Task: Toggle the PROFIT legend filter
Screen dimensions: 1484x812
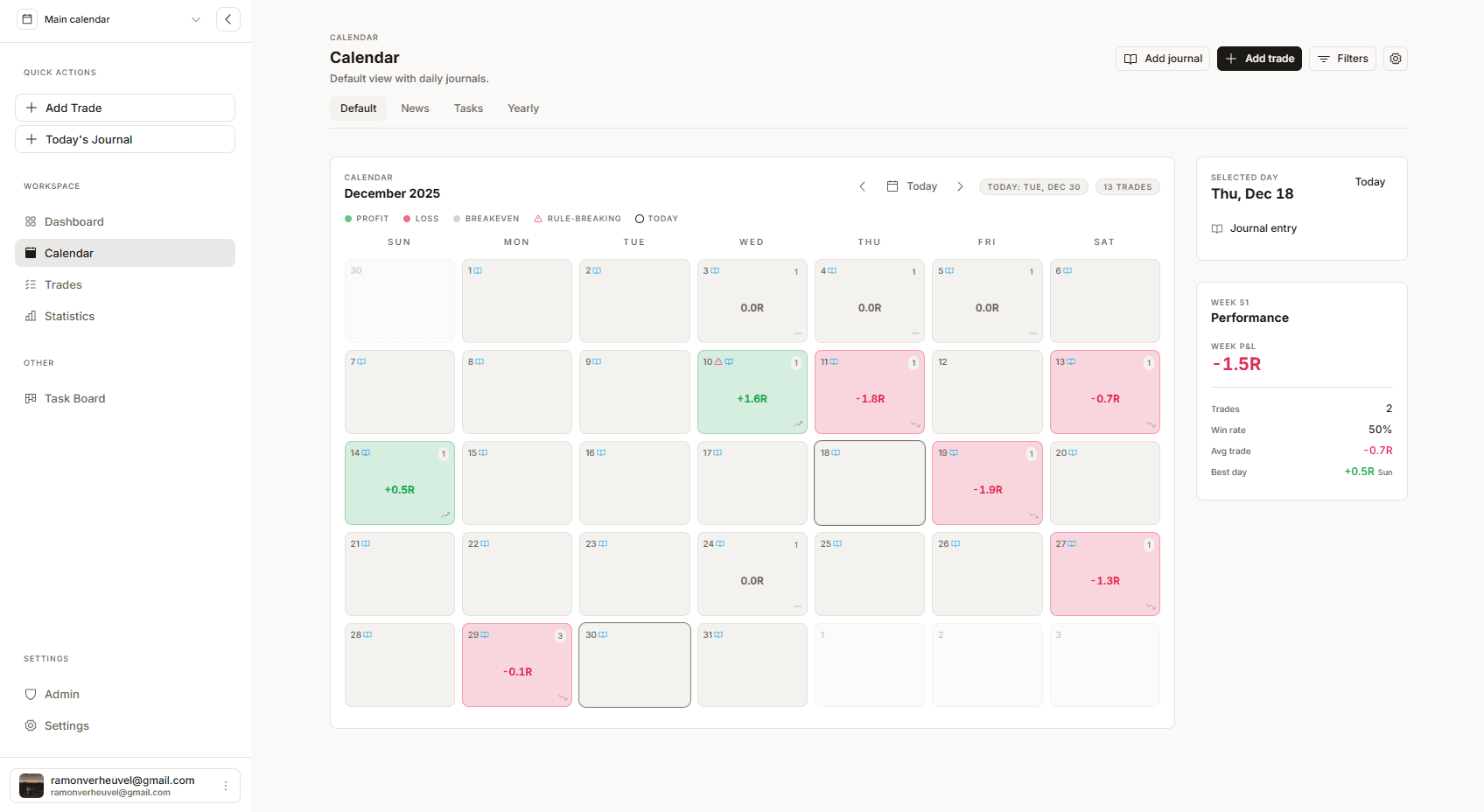Action: pyautogui.click(x=367, y=218)
